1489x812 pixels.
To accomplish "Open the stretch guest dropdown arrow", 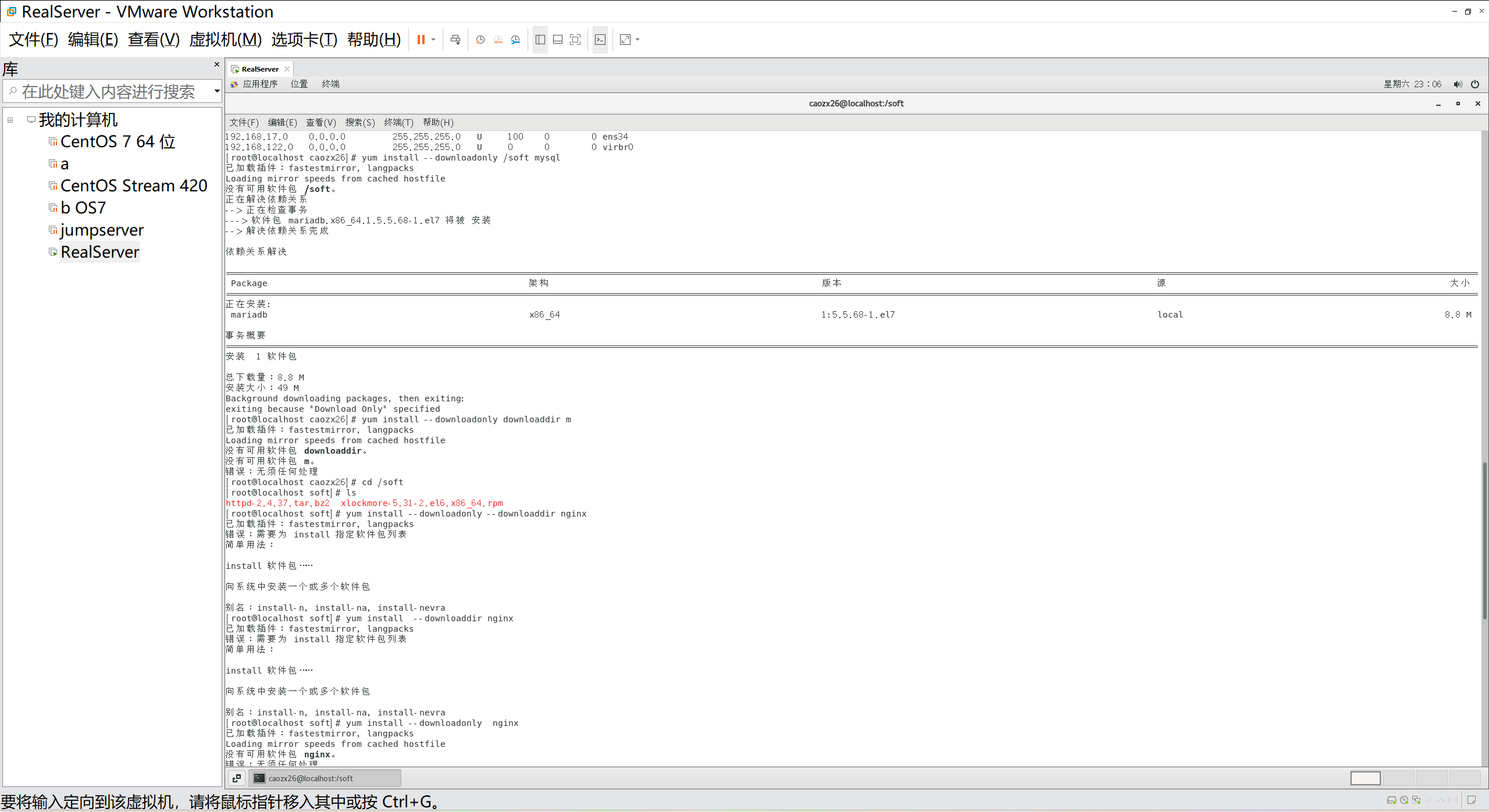I will pos(637,40).
